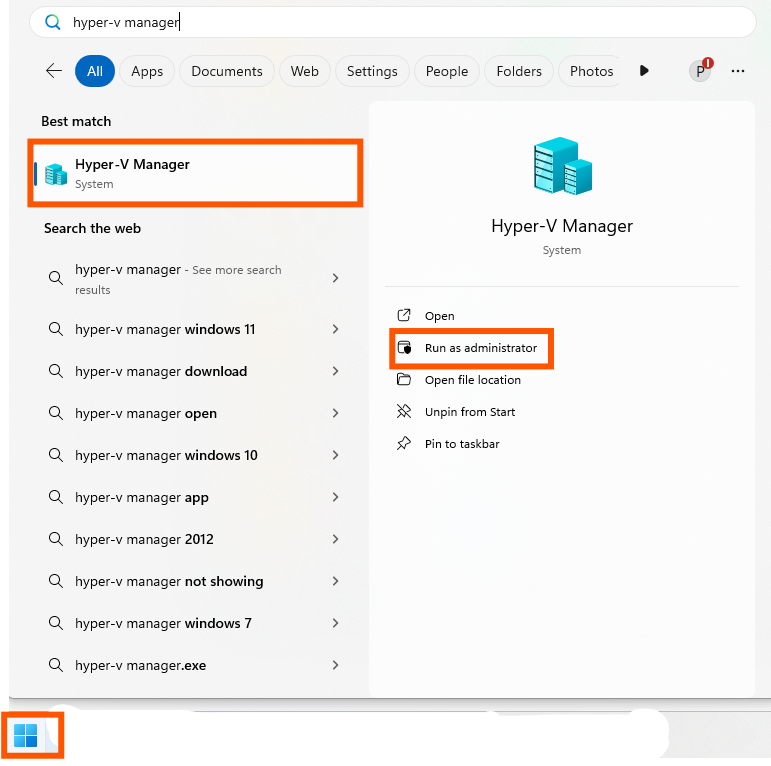Click search icon beside 'hyper-v manager app'
Image resolution: width=771 pixels, height=766 pixels.
tap(56, 497)
